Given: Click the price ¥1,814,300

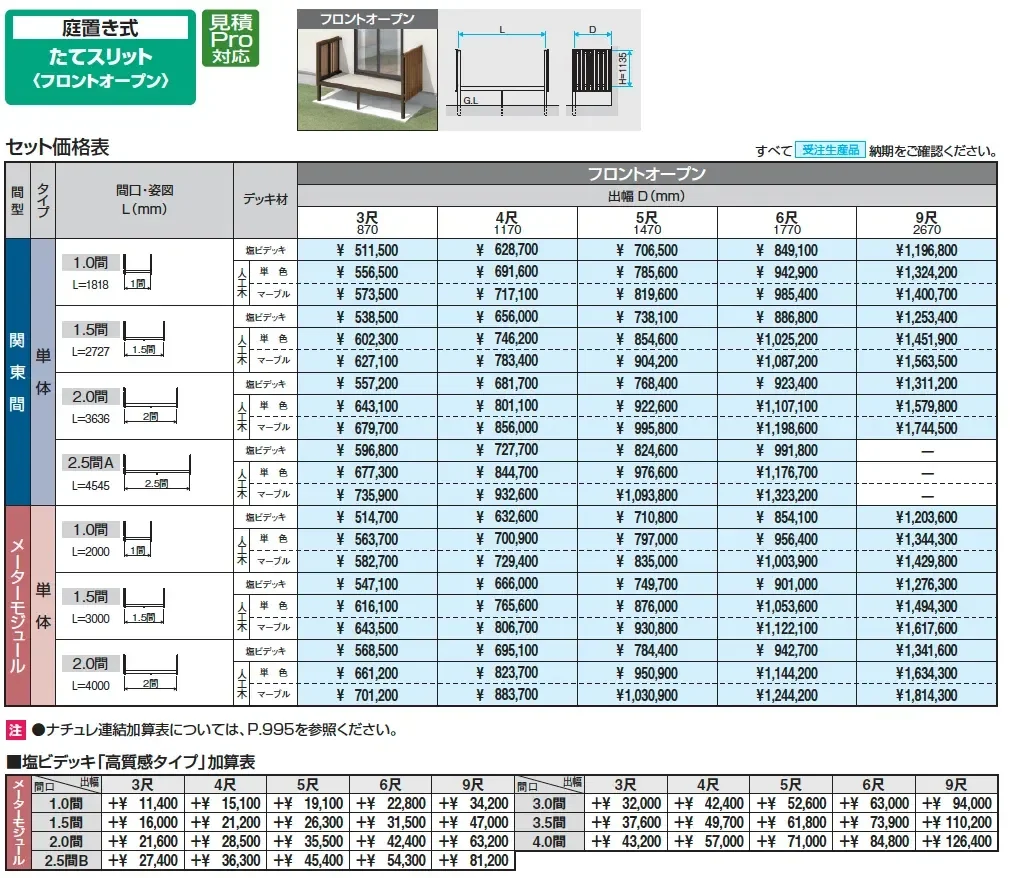Looking at the screenshot, I should pyautogui.click(x=926, y=695).
